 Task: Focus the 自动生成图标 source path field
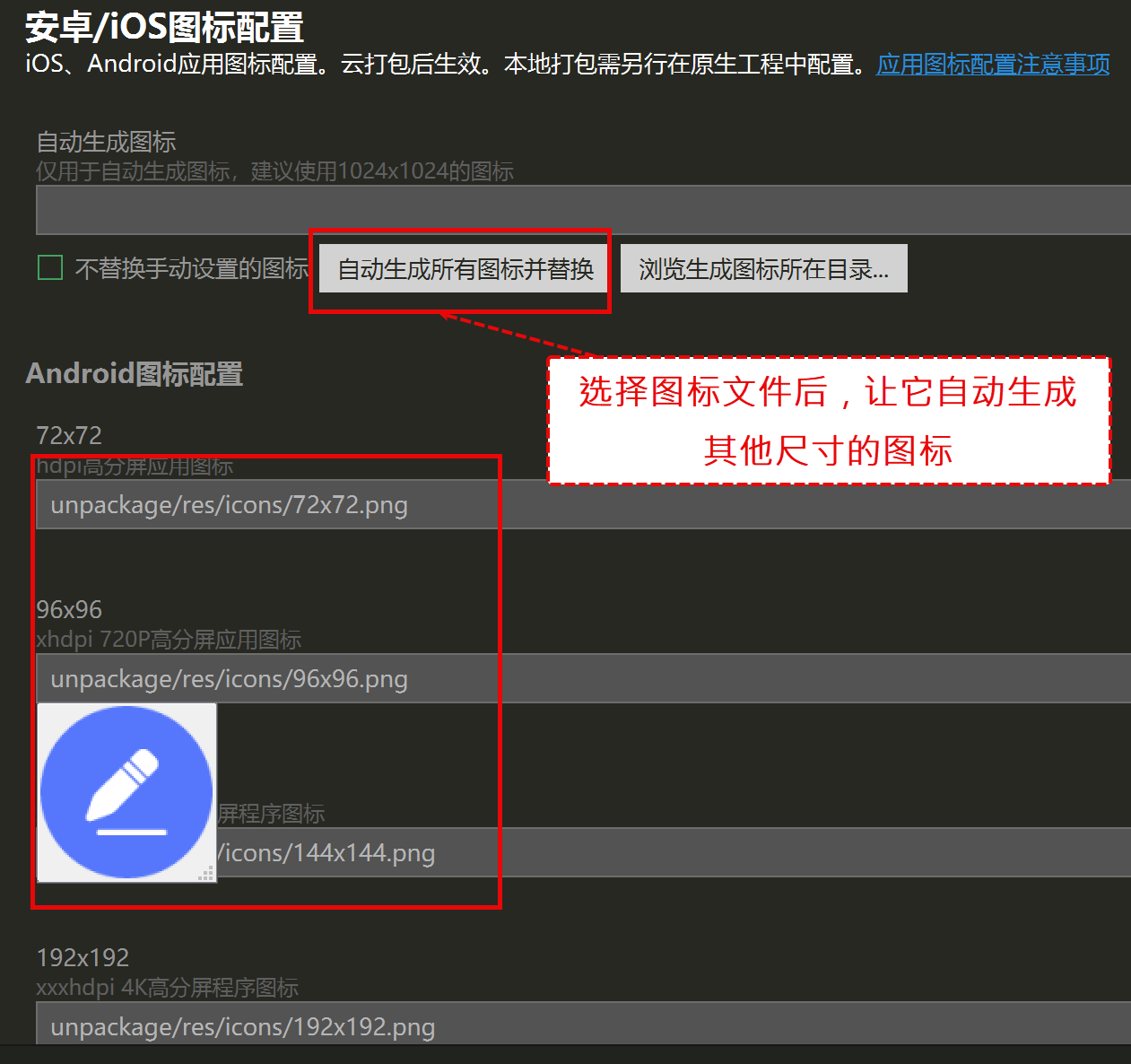coord(583,210)
